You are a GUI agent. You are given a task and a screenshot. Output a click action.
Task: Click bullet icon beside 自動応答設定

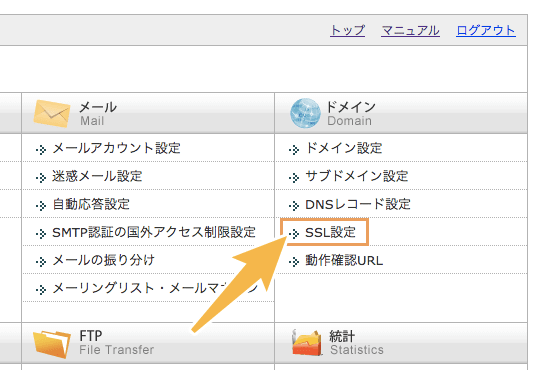[41, 206]
